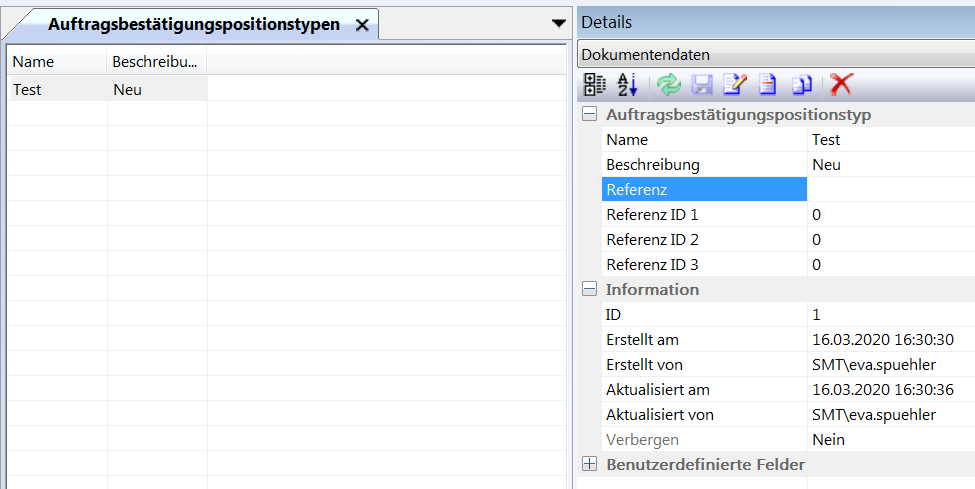Expand the Benutzerdefinierte Felder section
975x489 pixels.
pyautogui.click(x=590, y=465)
